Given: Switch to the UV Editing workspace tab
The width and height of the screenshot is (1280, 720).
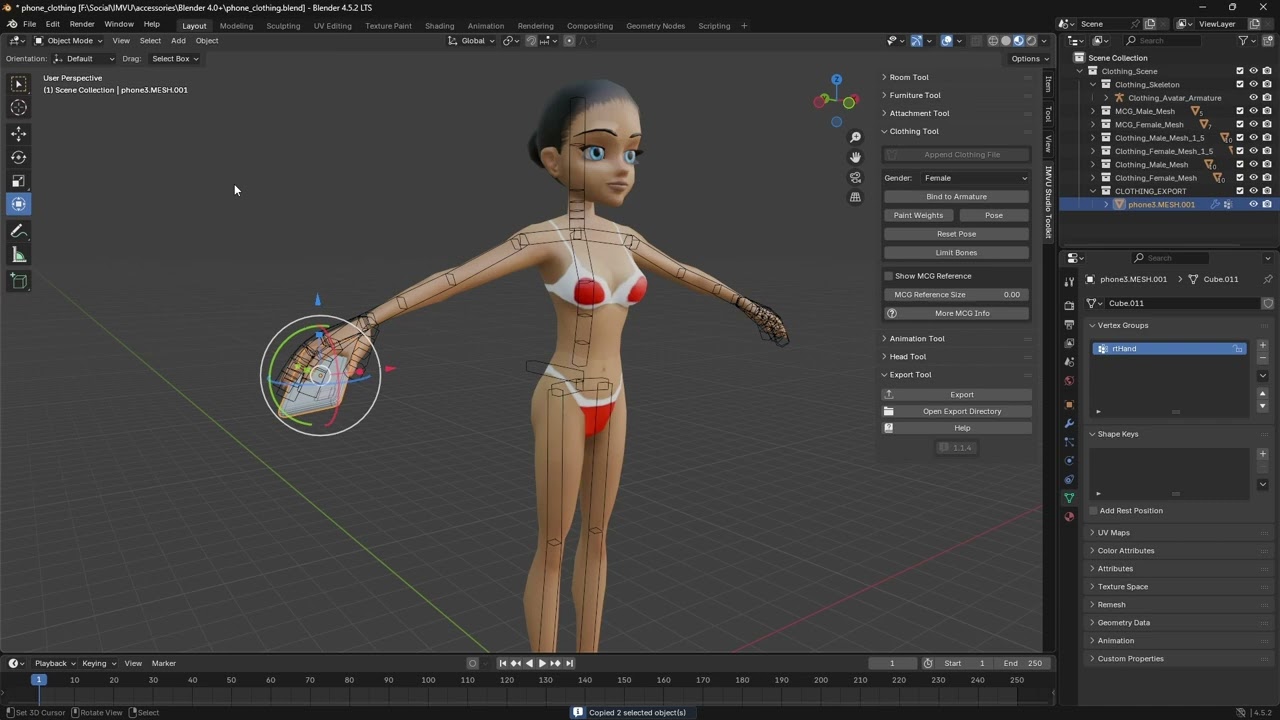Looking at the screenshot, I should point(332,26).
